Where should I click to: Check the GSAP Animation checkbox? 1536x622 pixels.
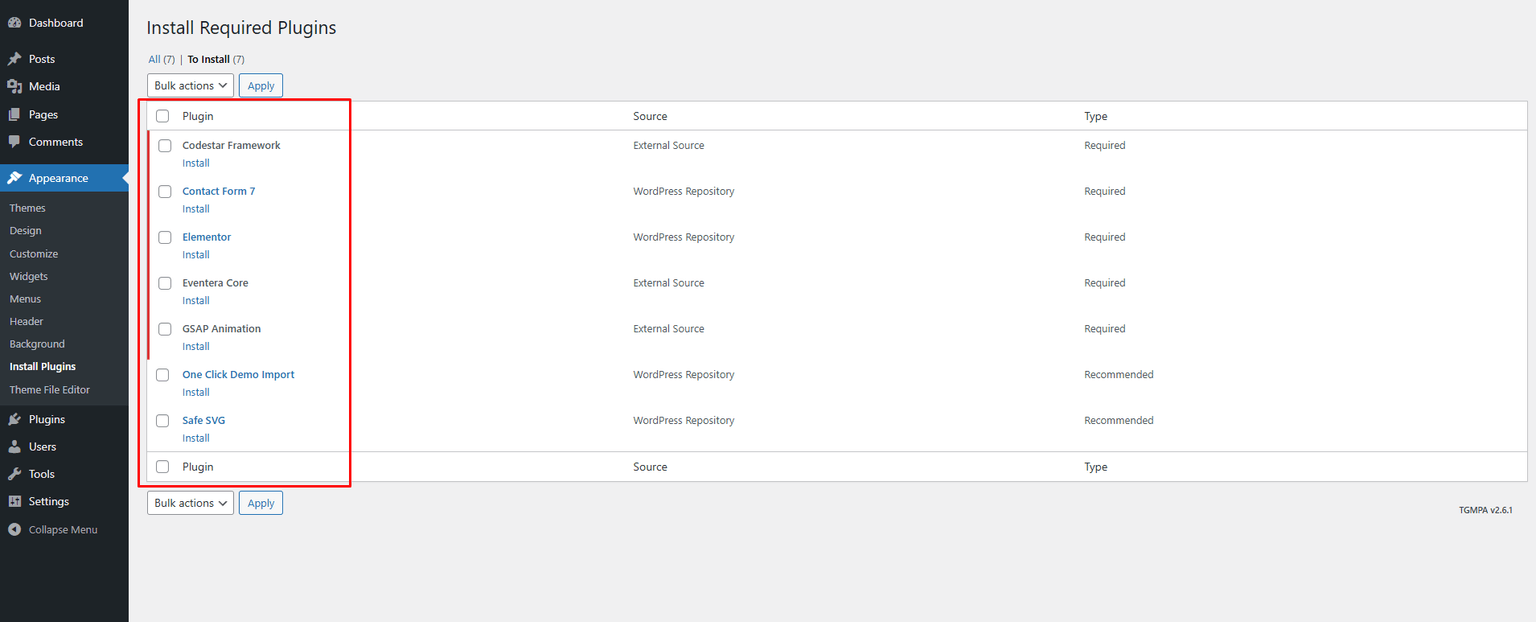click(x=165, y=329)
